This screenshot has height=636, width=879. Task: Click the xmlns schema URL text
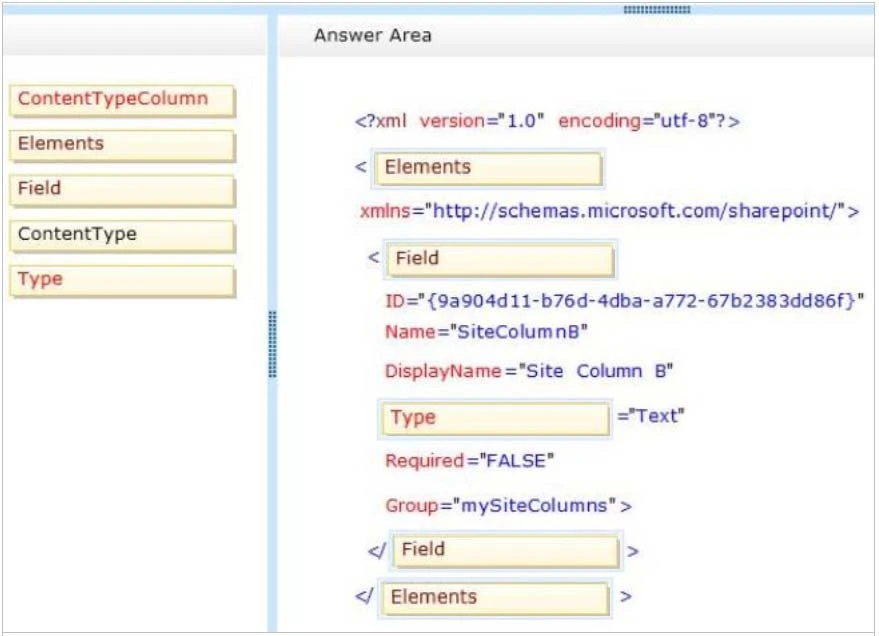pos(609,212)
